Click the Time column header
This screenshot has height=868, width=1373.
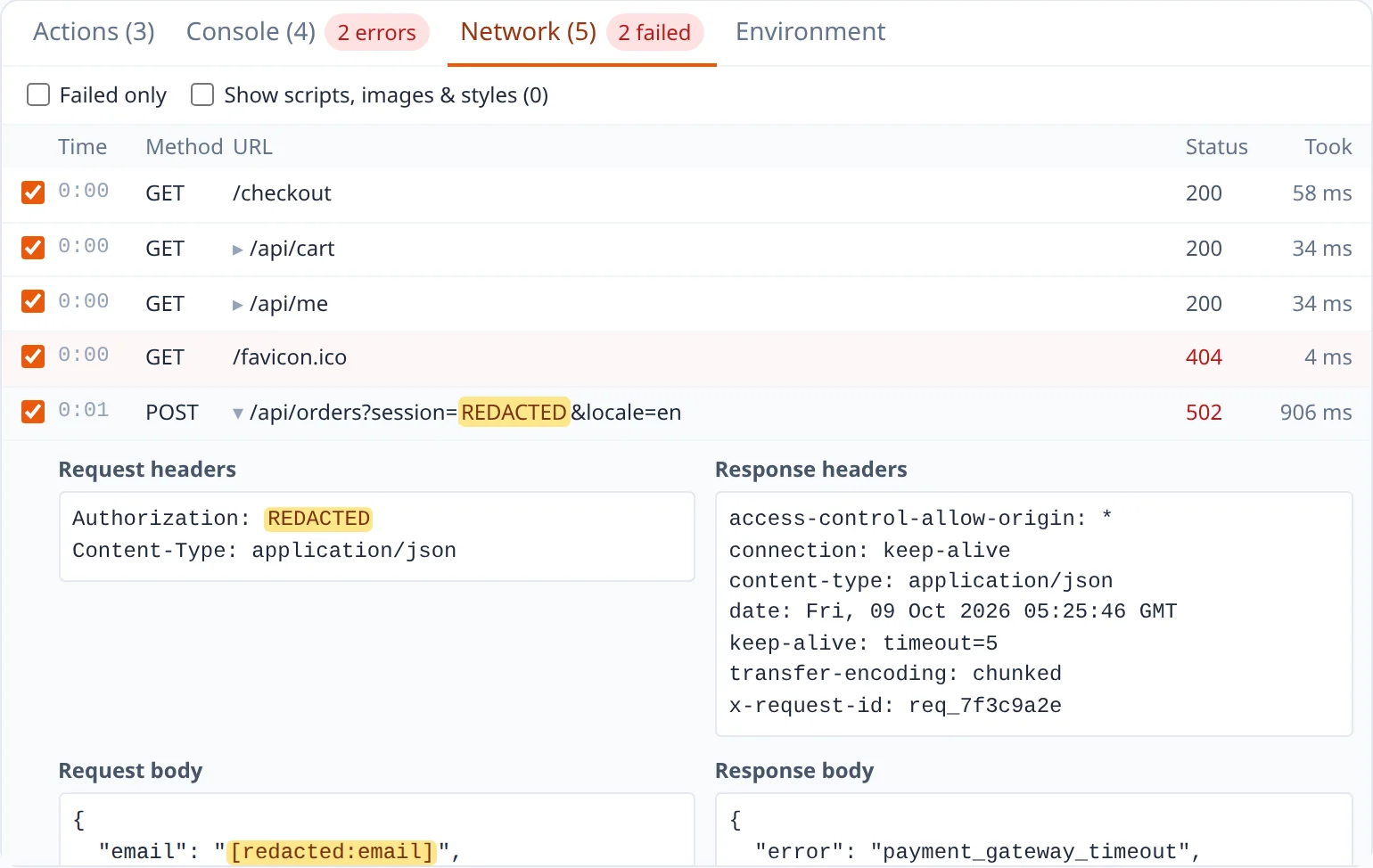[83, 147]
